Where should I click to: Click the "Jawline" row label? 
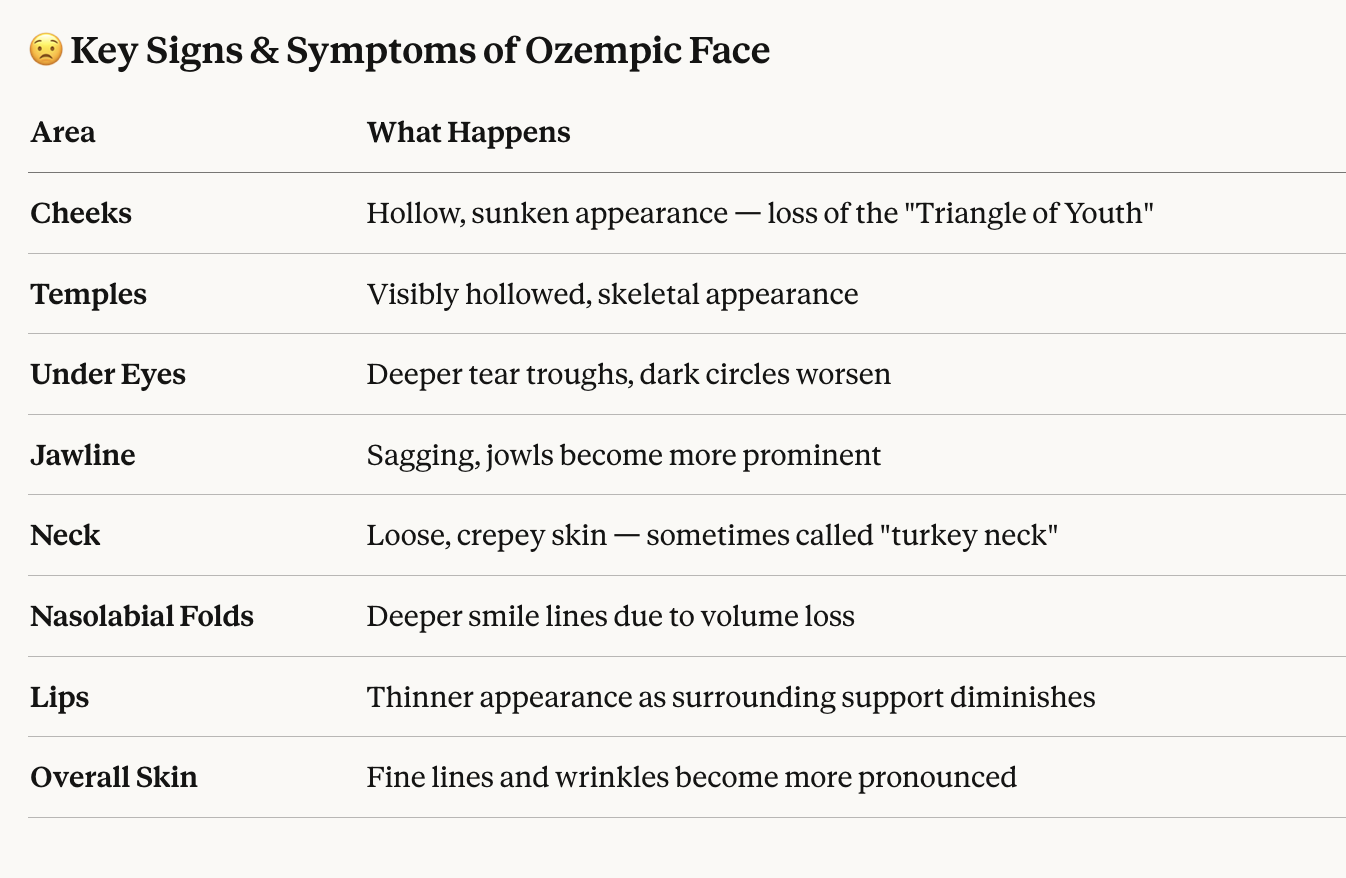click(x=83, y=455)
